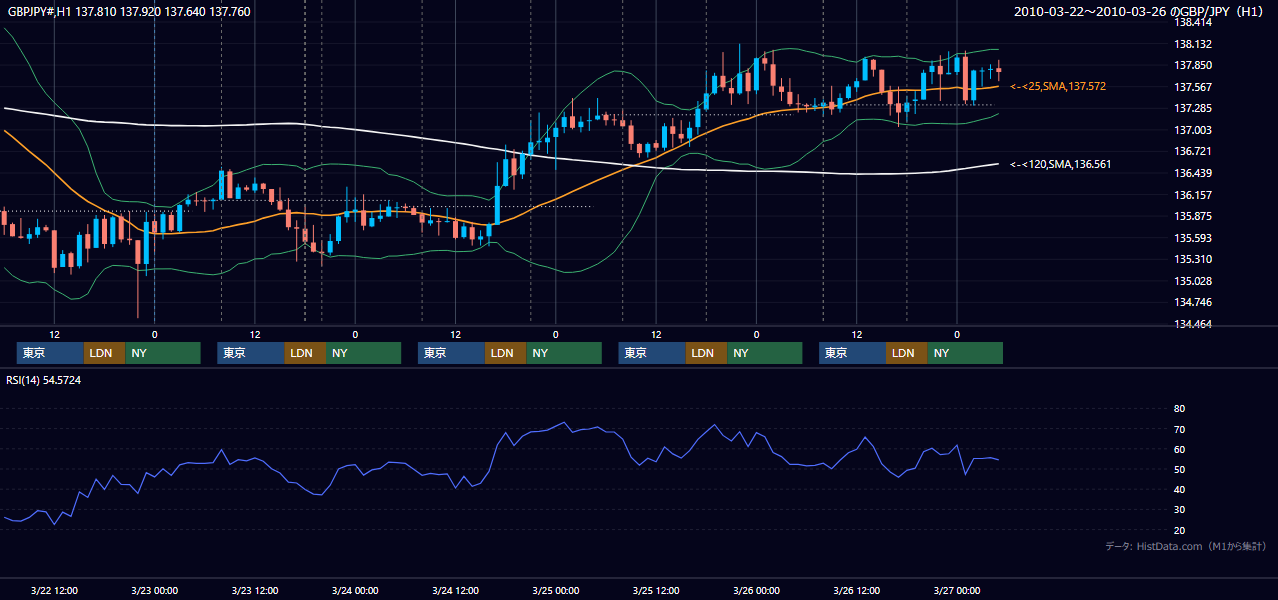Click price axis value 134.746
The image size is (1278, 600).
(x=1192, y=303)
